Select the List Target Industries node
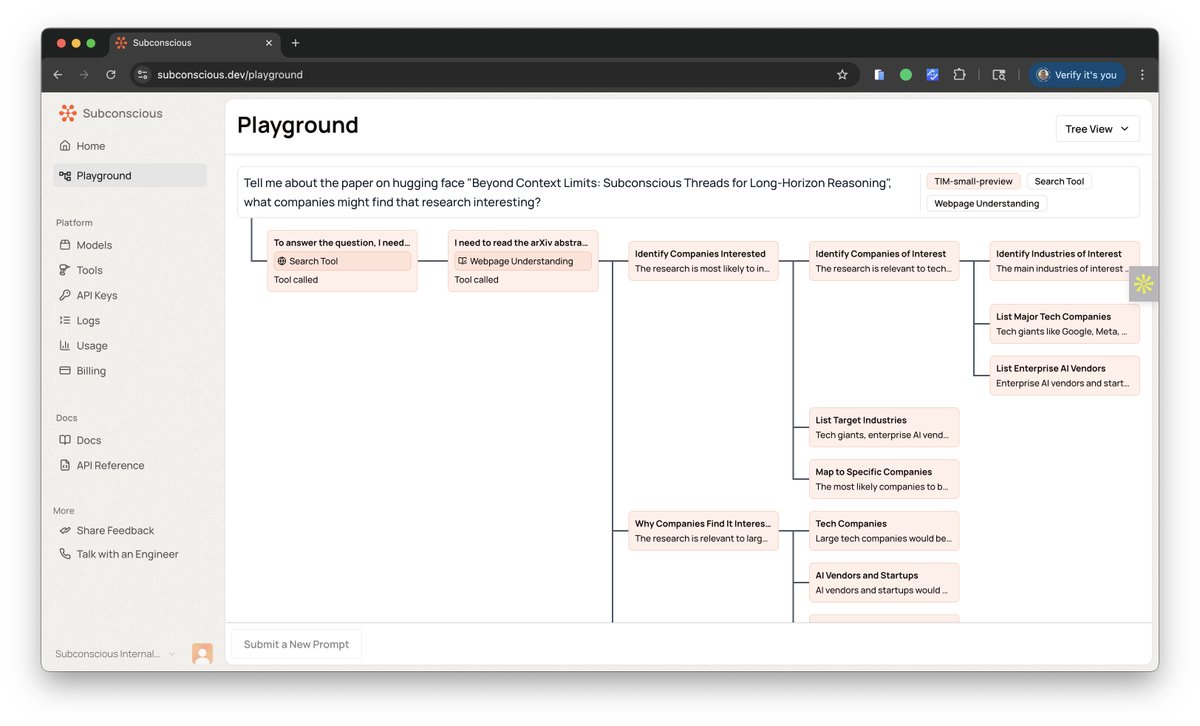The image size is (1200, 726). pyautogui.click(x=884, y=427)
